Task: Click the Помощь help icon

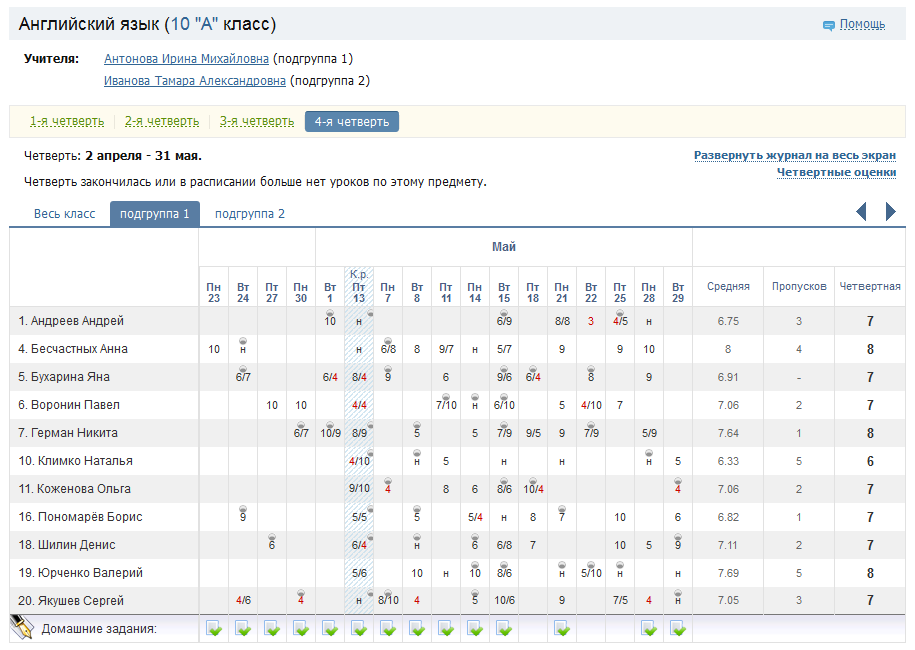Action: coord(829,25)
